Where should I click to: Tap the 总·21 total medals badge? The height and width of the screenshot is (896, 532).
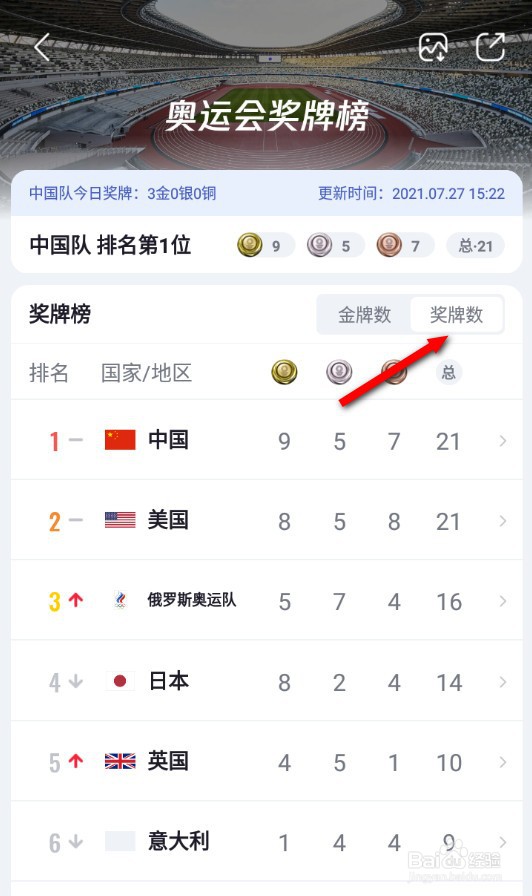[475, 246]
